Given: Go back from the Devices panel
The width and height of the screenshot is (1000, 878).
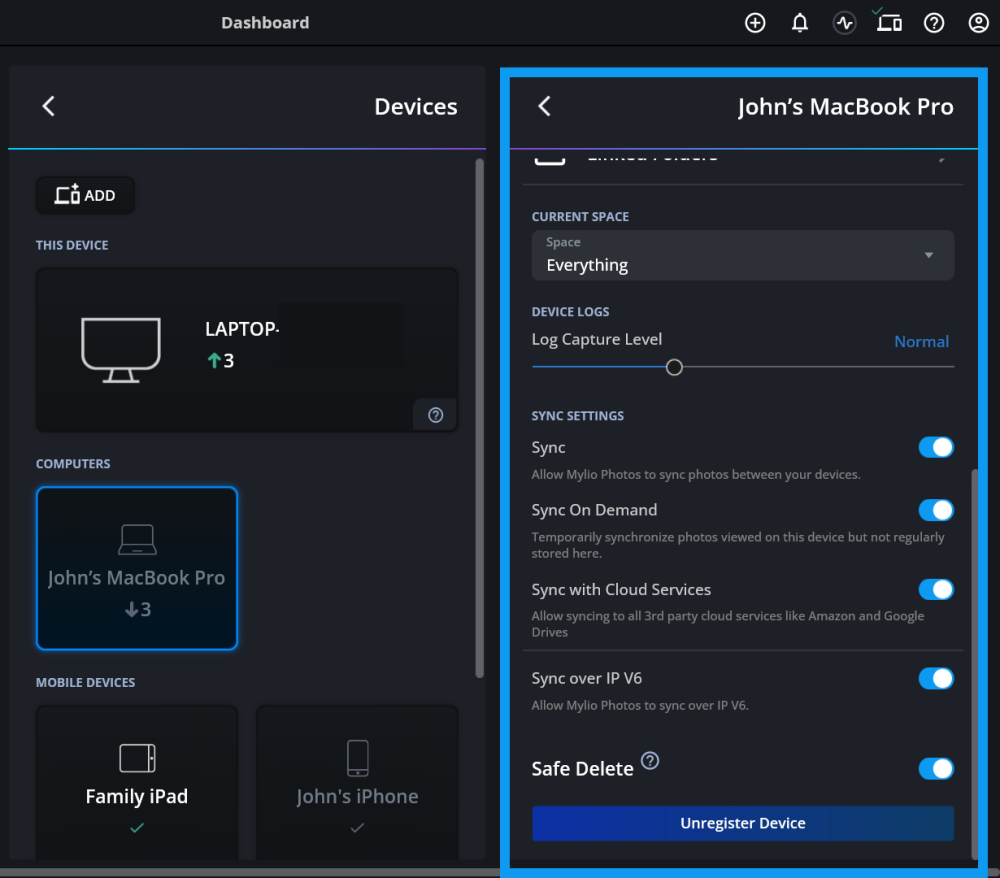Looking at the screenshot, I should click(x=48, y=107).
